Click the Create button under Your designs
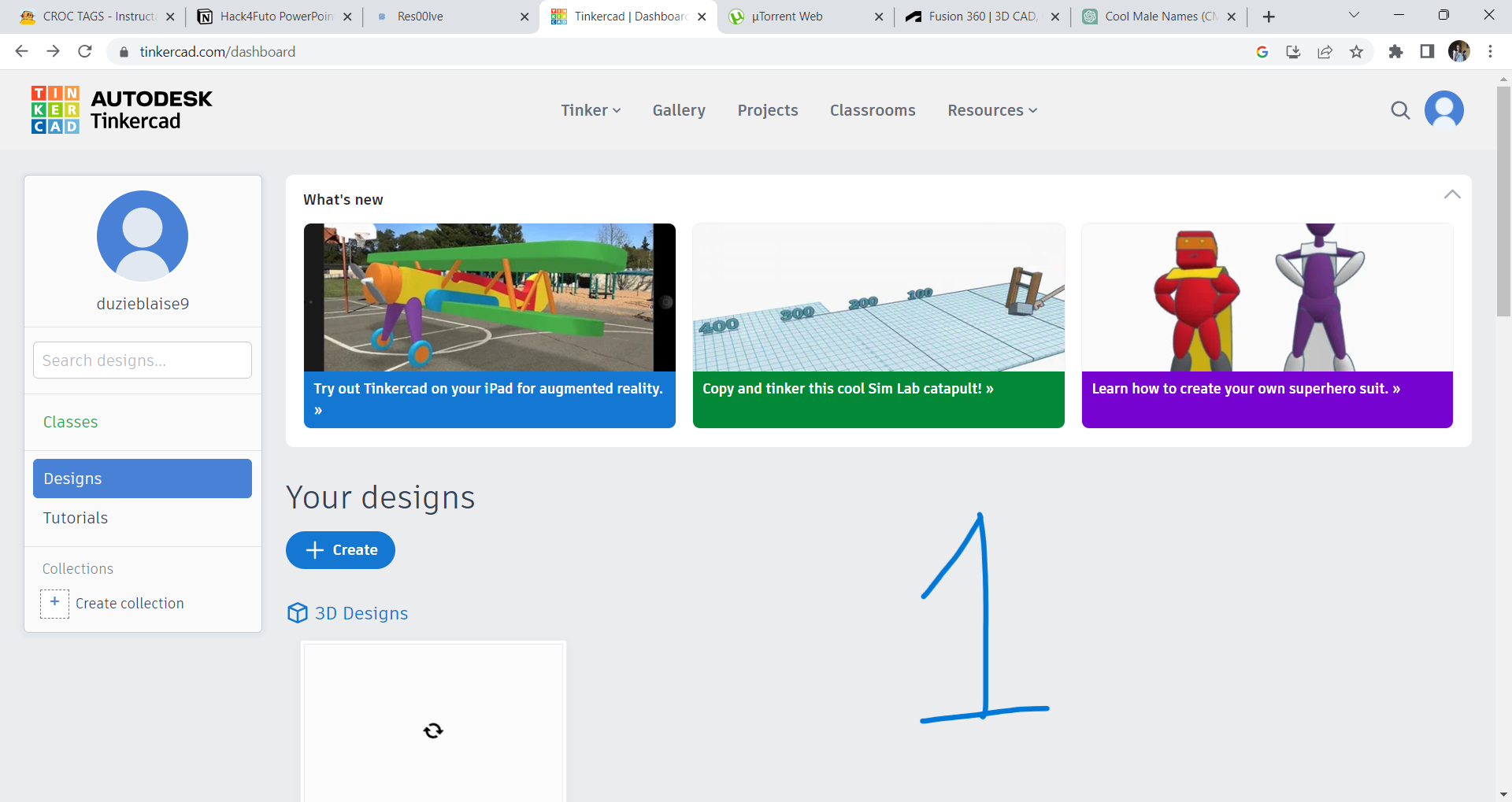Image resolution: width=1512 pixels, height=802 pixels. pyautogui.click(x=340, y=549)
